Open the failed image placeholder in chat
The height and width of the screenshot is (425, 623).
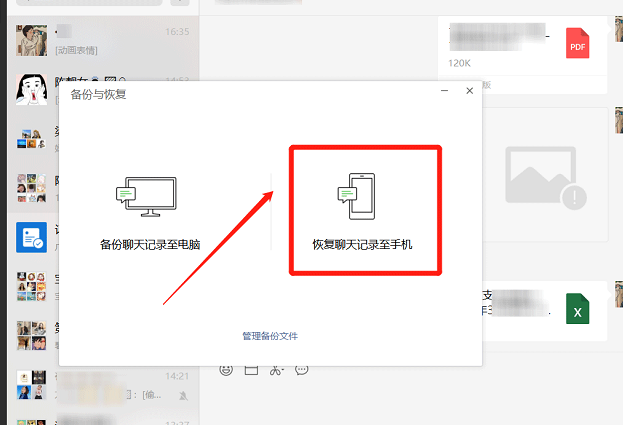(x=545, y=175)
